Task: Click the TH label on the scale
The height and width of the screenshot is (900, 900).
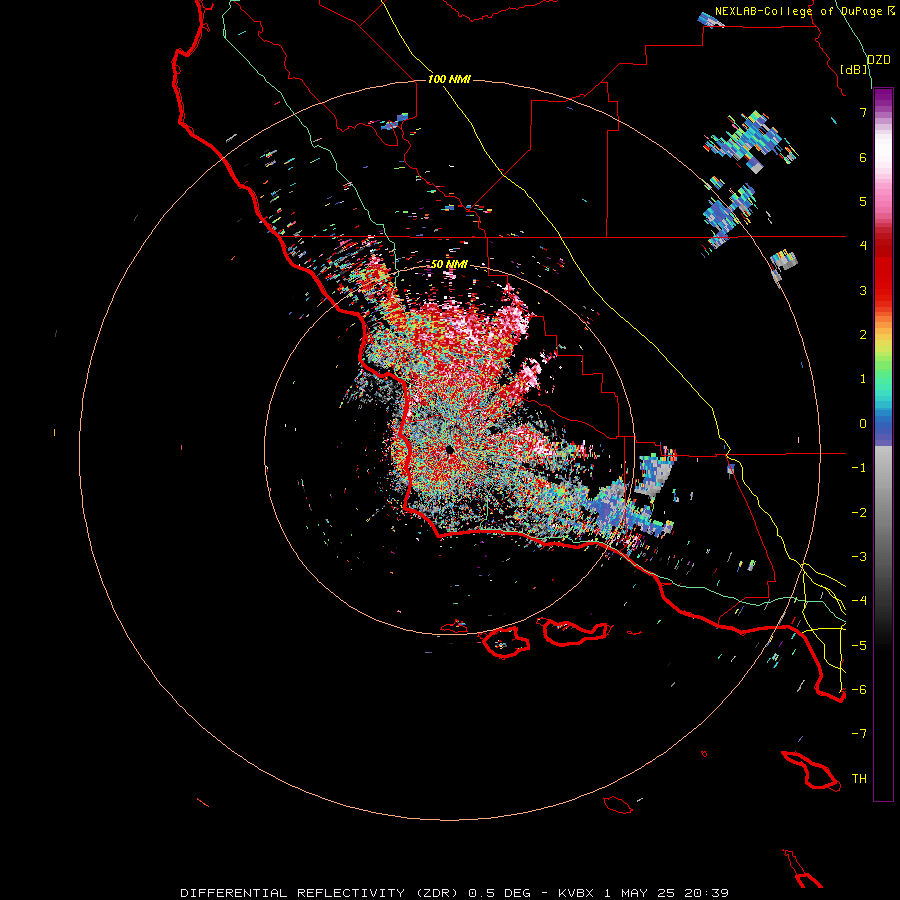Action: (859, 778)
